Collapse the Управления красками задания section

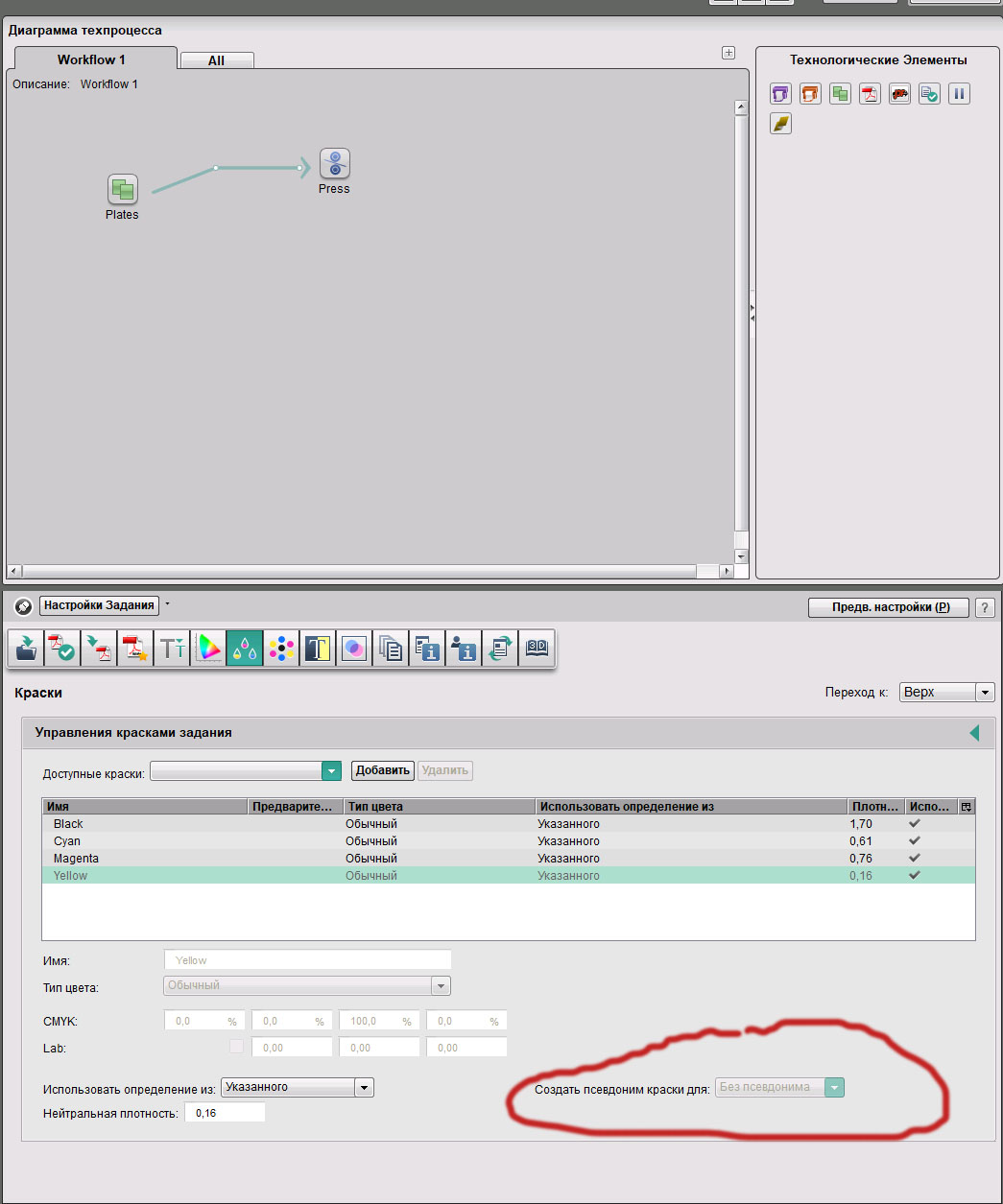[974, 733]
